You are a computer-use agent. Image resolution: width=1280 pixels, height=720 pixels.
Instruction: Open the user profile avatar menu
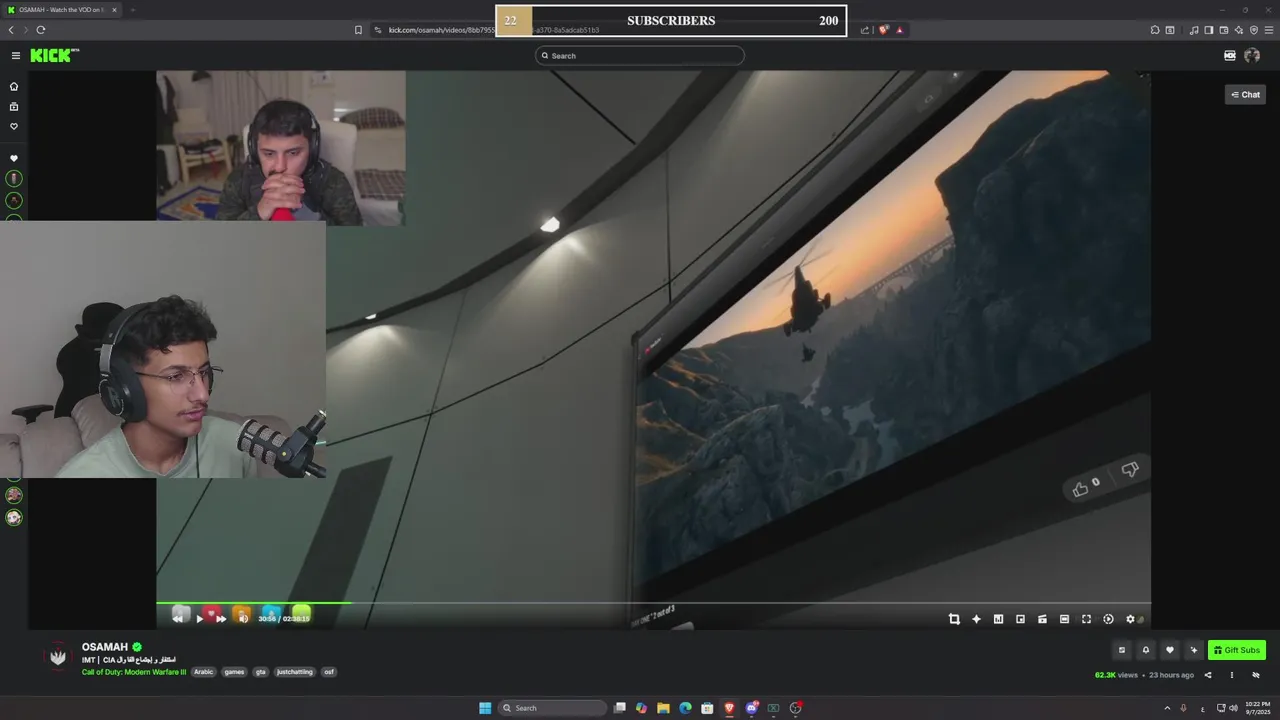[x=1252, y=56]
